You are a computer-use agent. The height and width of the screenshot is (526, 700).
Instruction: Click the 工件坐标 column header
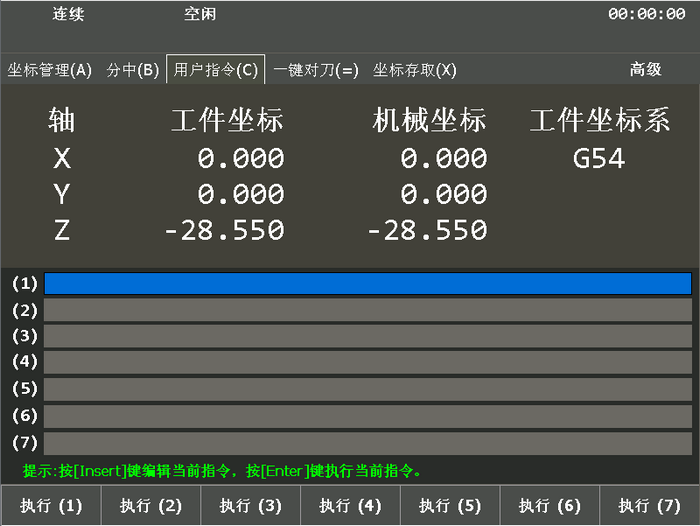[227, 120]
